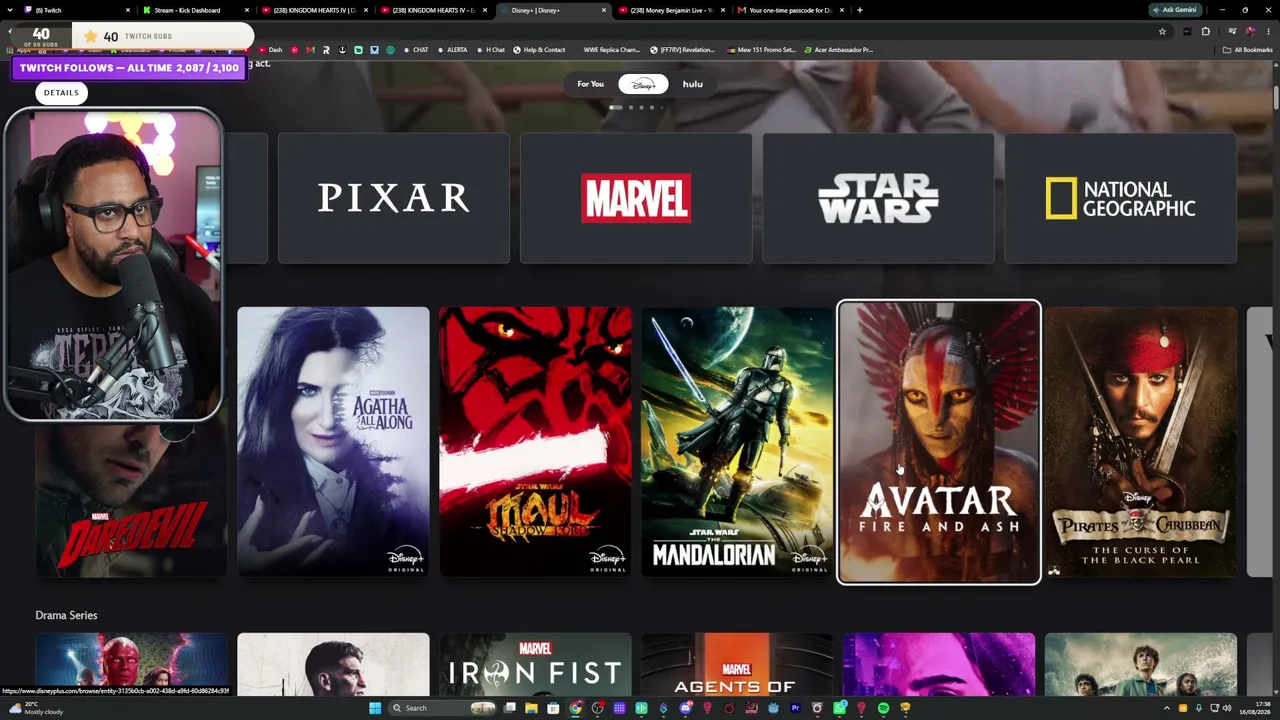Open the All Bookmarks folder

1248,50
